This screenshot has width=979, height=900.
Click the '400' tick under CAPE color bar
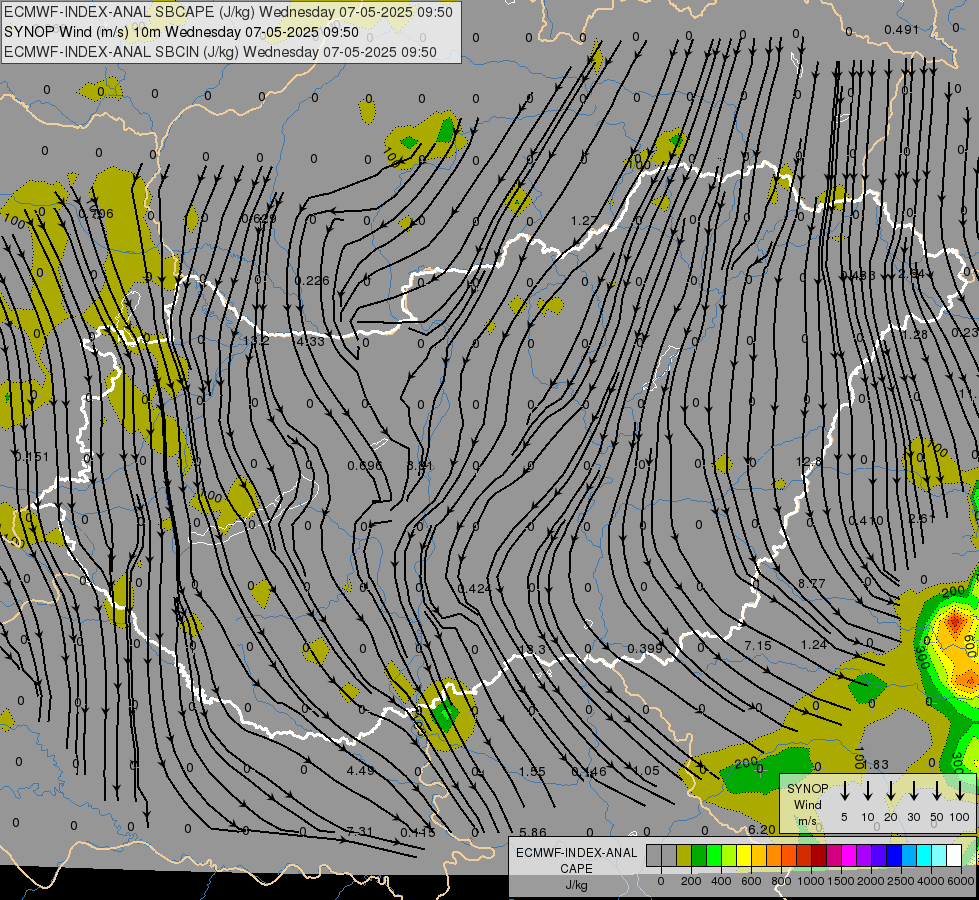(721, 881)
